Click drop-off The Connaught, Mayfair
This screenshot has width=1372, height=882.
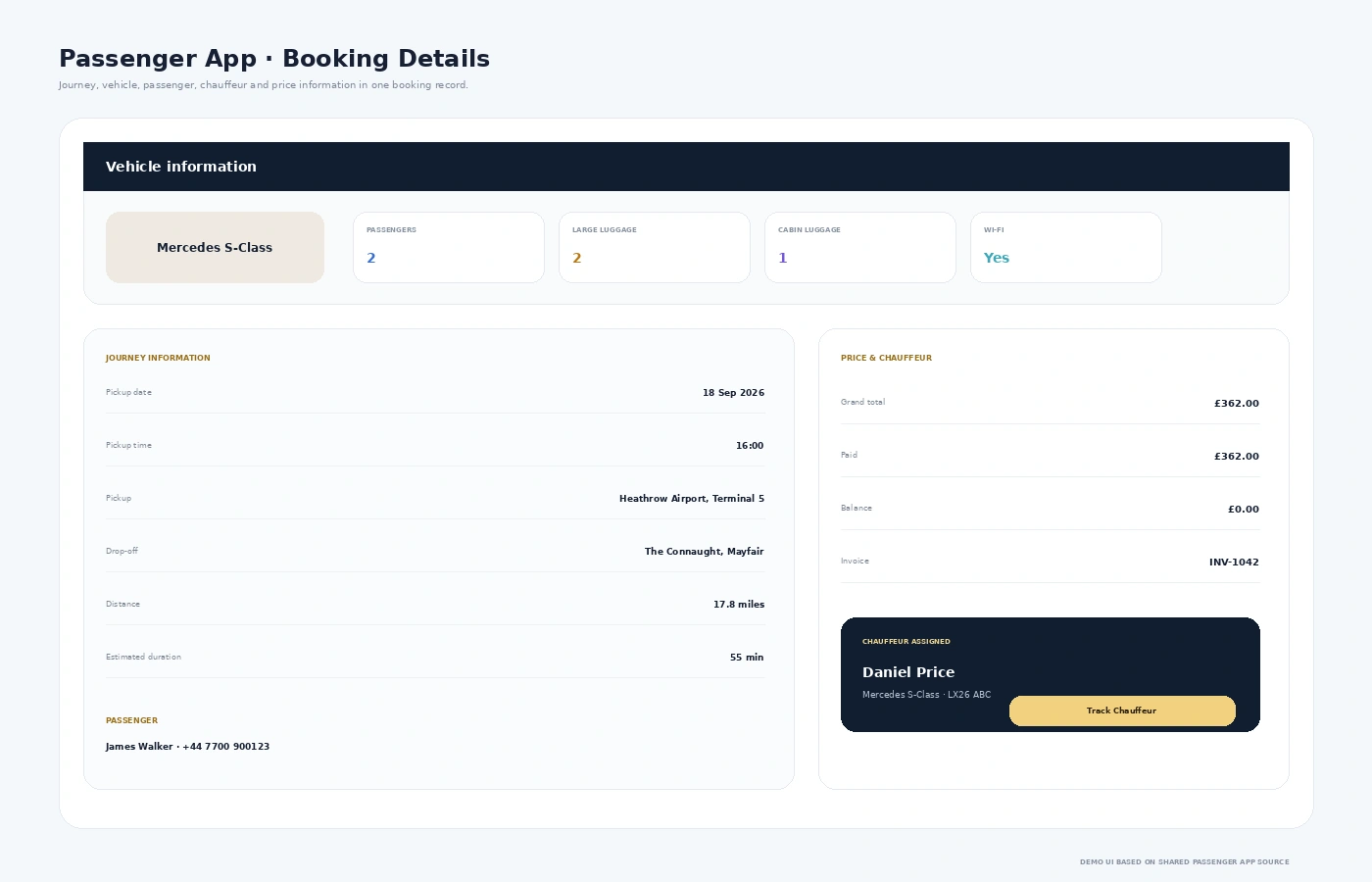[x=704, y=552]
